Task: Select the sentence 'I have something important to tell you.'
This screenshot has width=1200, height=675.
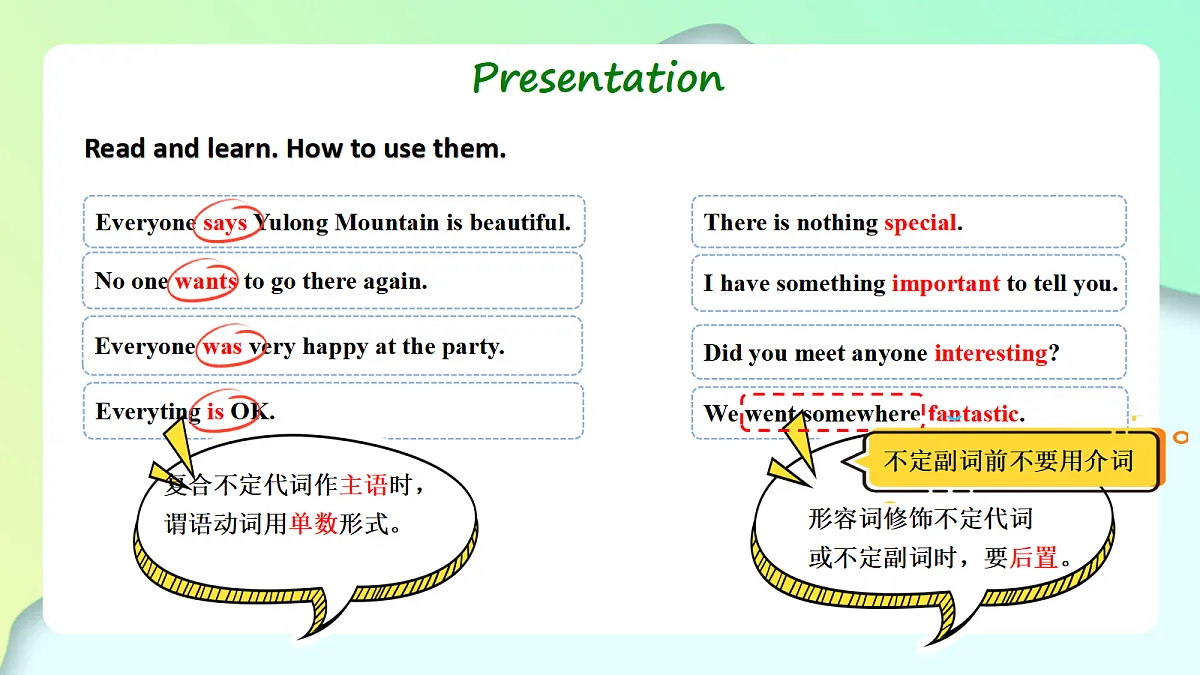Action: coord(909,283)
